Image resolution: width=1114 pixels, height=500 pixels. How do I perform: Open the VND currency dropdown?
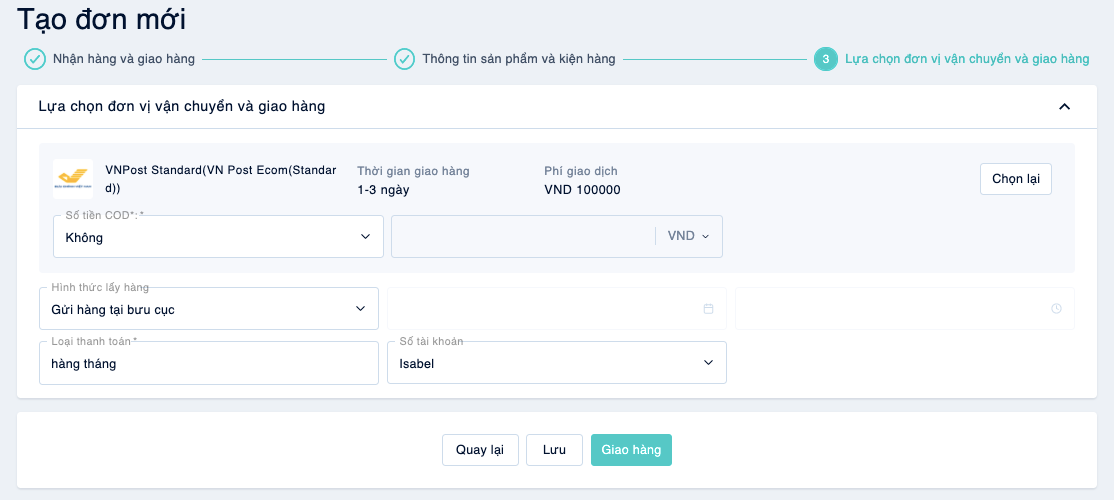688,237
